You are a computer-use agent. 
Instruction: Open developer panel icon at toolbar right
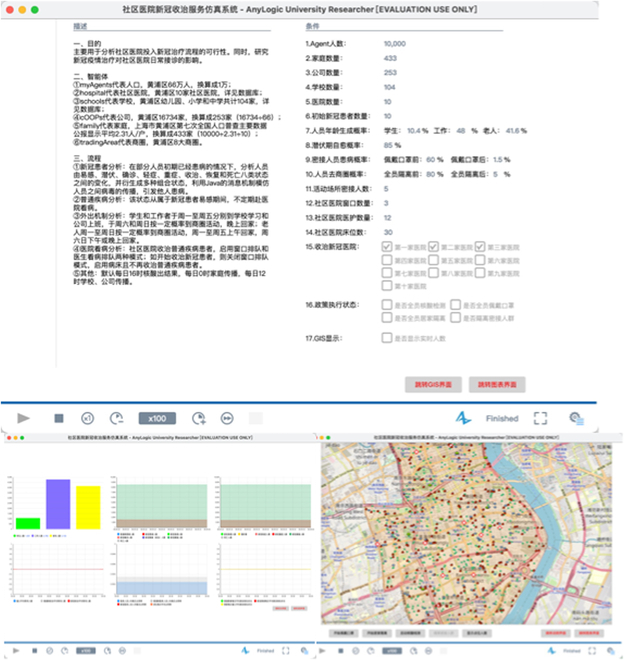576,418
